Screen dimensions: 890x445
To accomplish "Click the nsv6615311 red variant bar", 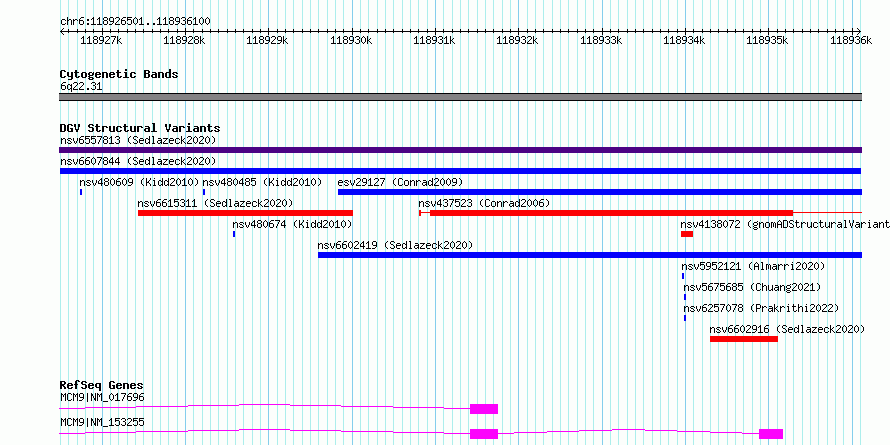I will pos(245,213).
